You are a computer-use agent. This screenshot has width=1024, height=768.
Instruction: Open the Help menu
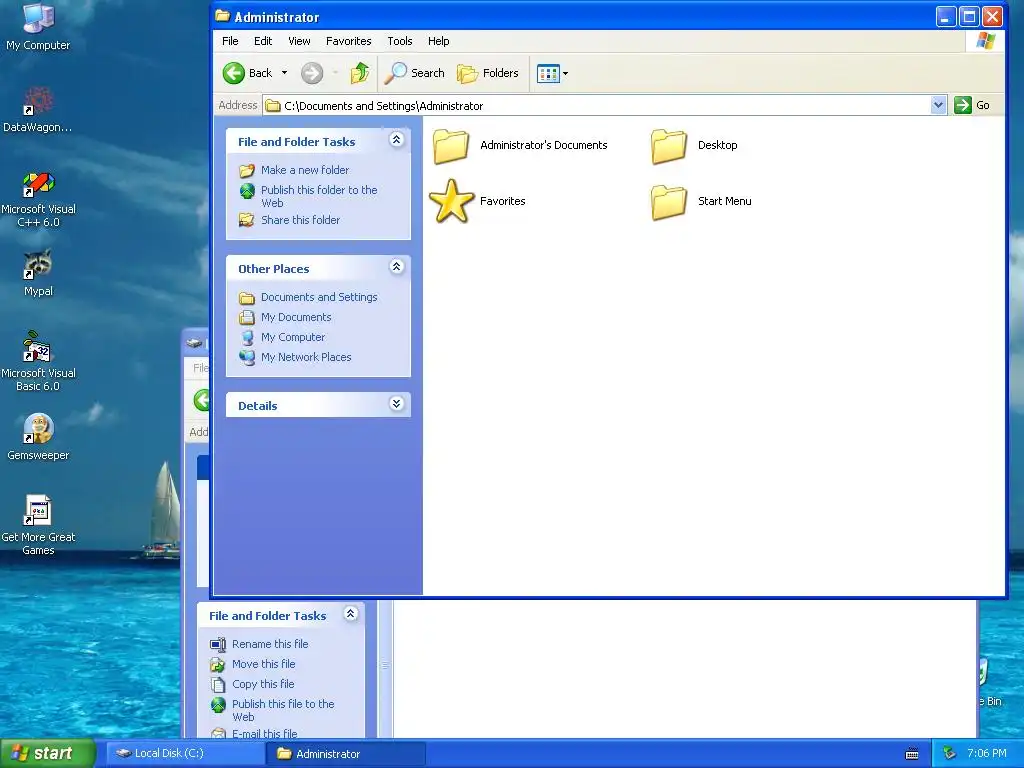[x=438, y=40]
